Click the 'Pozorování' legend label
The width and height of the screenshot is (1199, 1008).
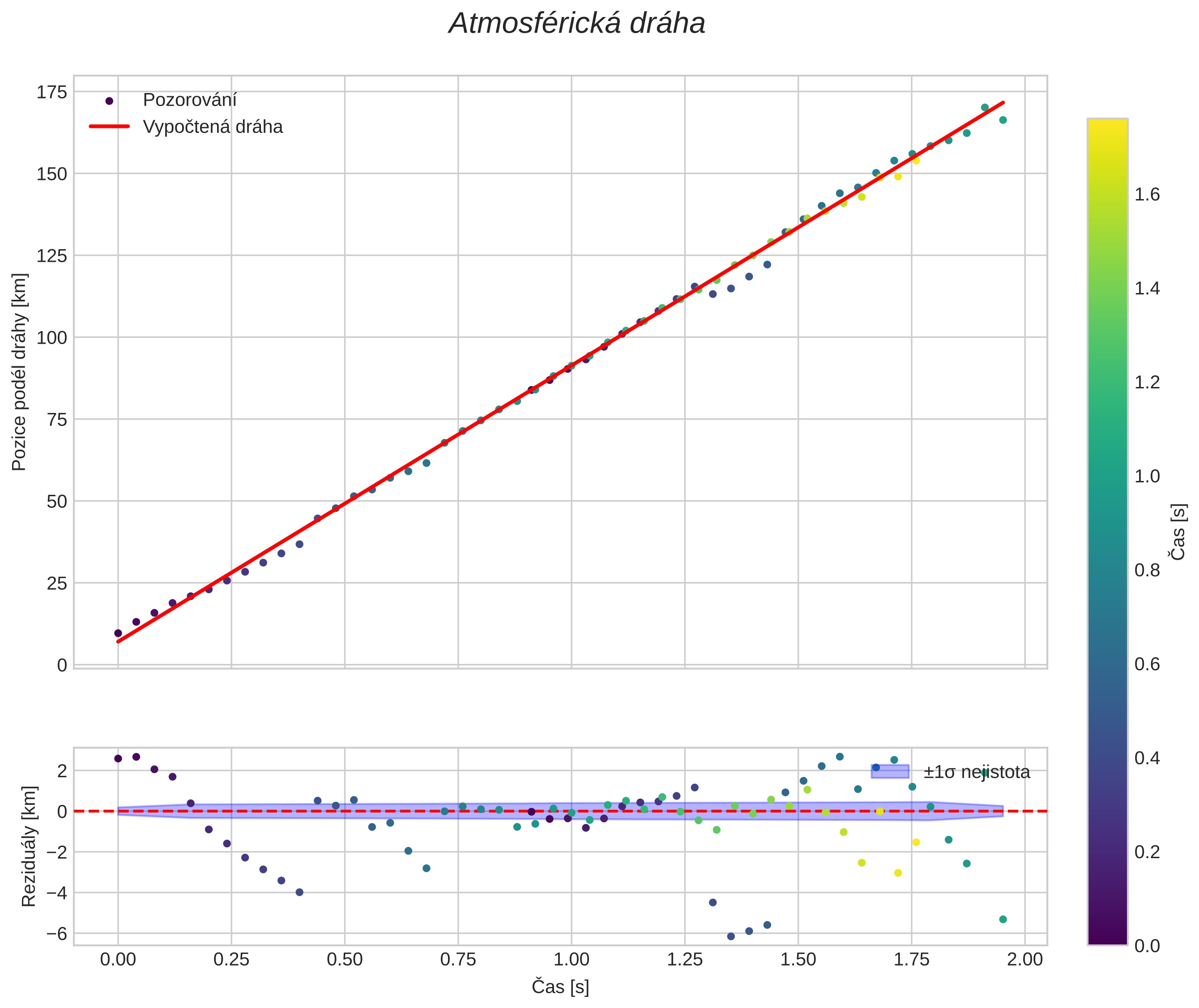(189, 100)
